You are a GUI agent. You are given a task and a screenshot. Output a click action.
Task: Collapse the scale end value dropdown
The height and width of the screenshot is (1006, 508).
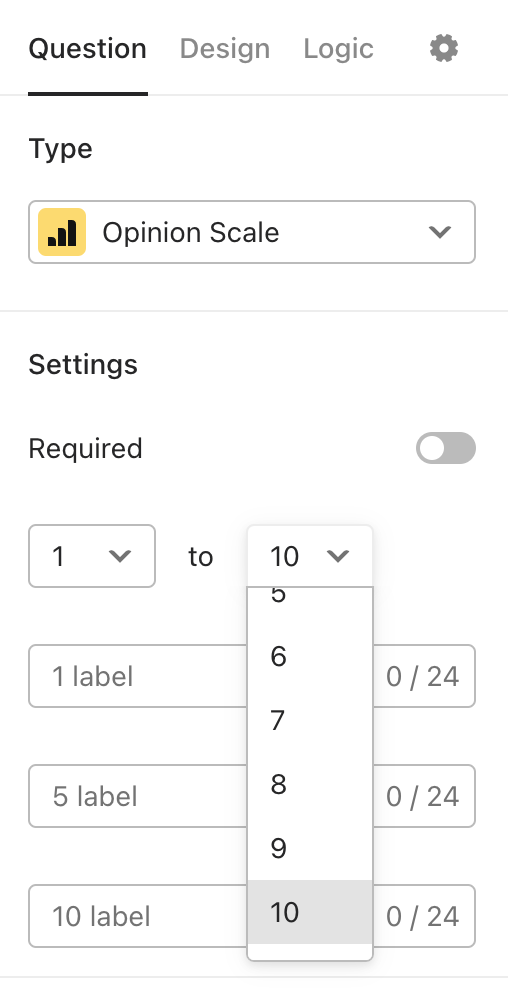point(310,556)
